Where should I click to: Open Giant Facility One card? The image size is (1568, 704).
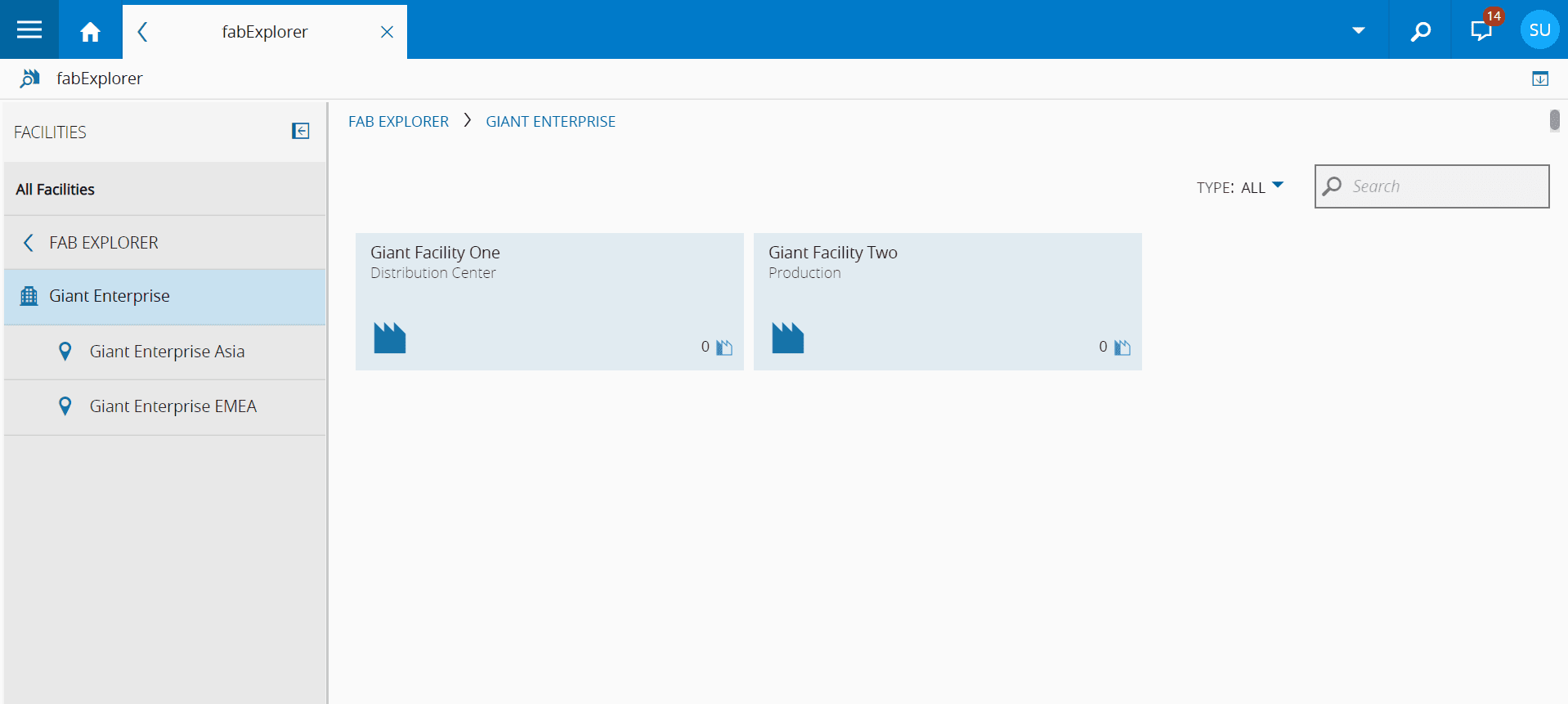point(549,302)
